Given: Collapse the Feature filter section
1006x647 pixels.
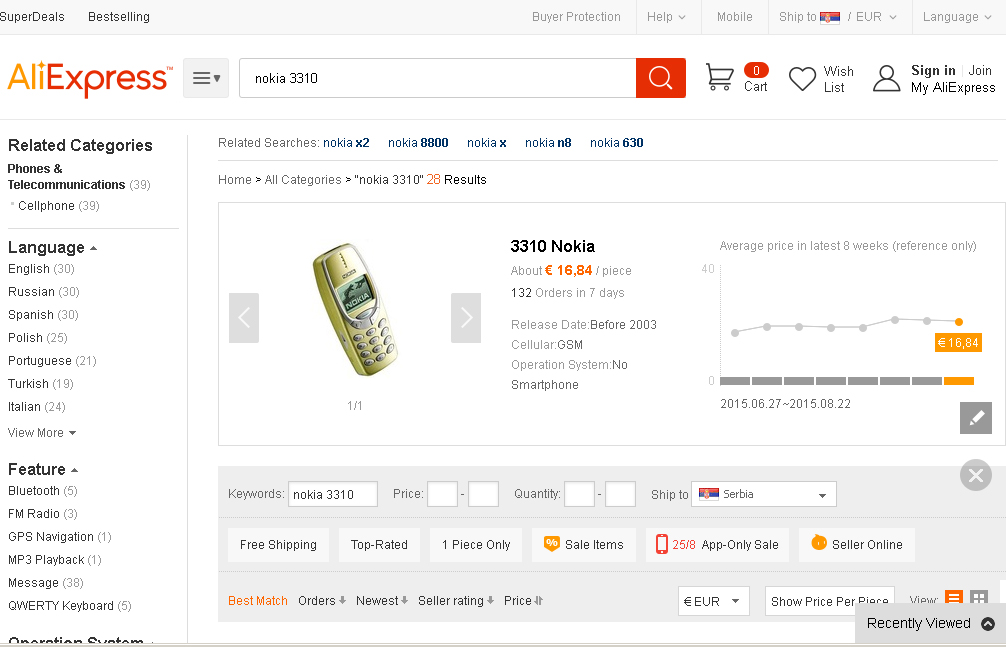Looking at the screenshot, I should tap(43, 470).
